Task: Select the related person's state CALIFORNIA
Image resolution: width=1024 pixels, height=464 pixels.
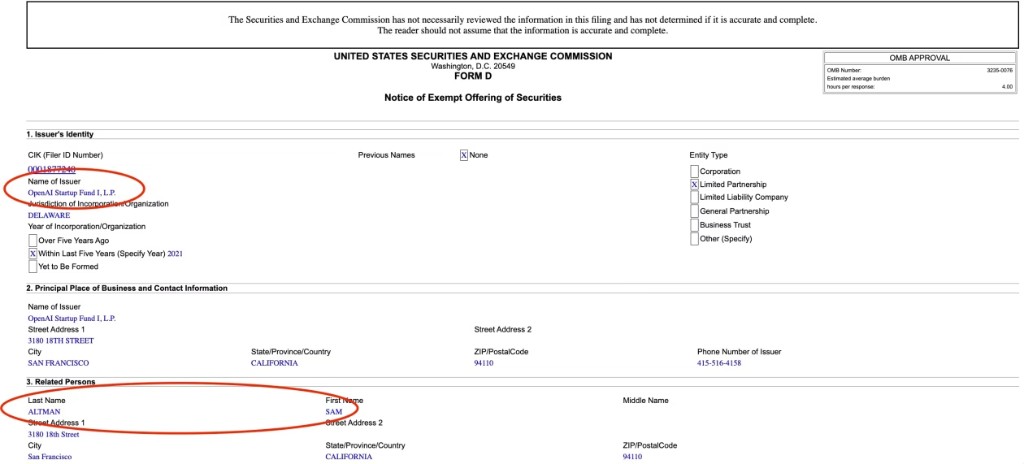Action: pos(349,457)
